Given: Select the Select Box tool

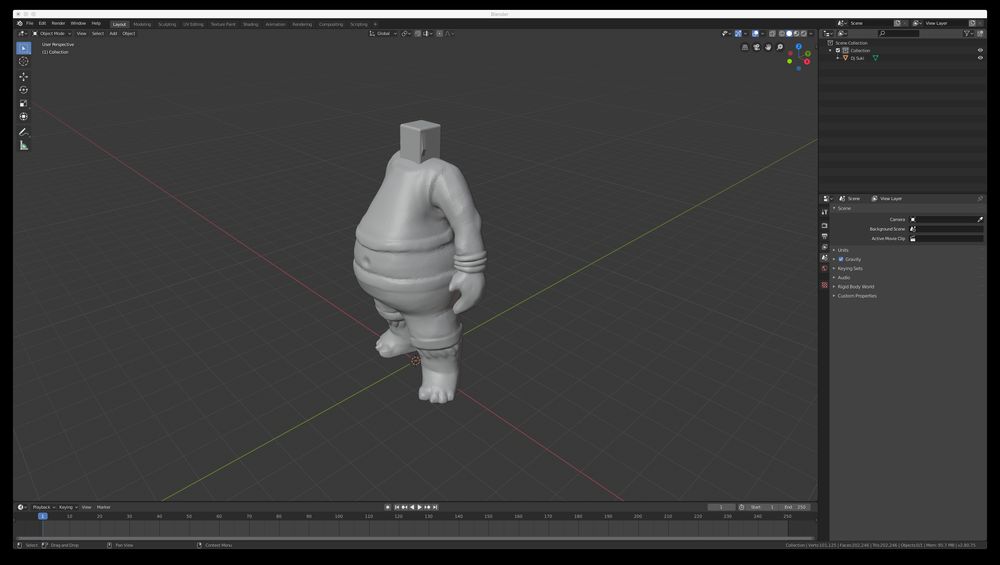Looking at the screenshot, I should pos(24,48).
